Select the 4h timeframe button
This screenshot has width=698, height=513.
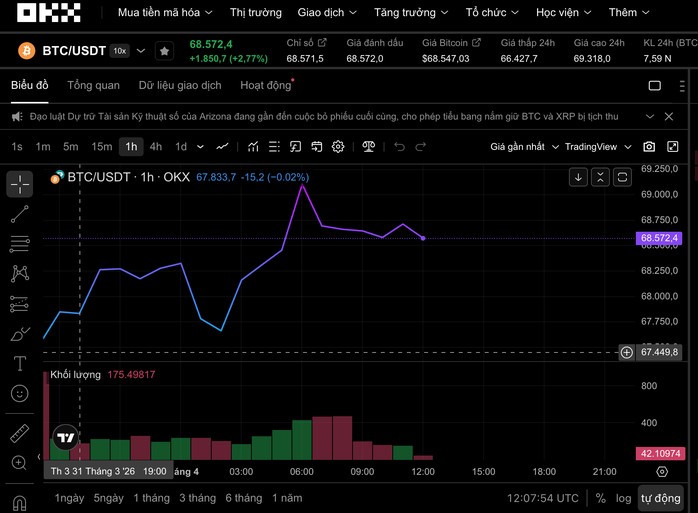tap(156, 147)
